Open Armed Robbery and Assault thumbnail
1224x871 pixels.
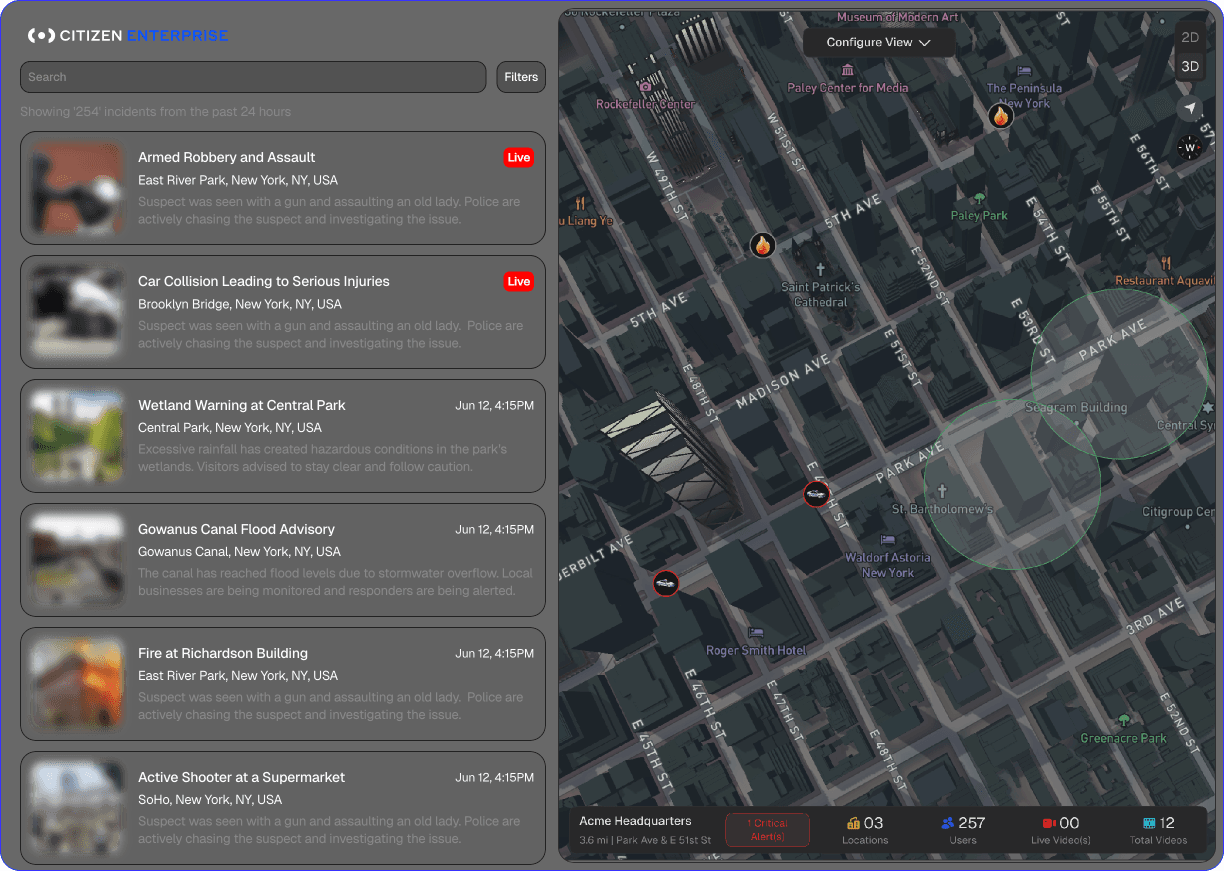pyautogui.click(x=76, y=188)
